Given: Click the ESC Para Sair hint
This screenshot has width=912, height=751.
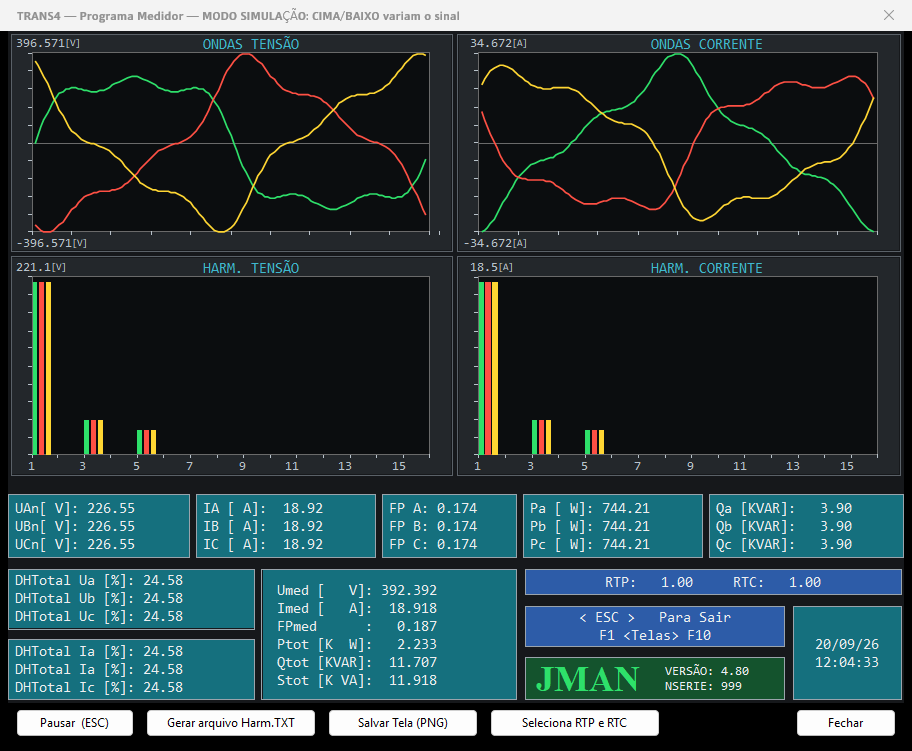Looking at the screenshot, I should 655,617.
